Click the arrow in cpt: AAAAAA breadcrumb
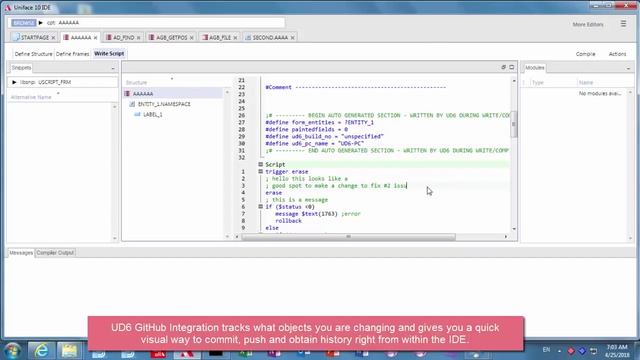Image resolution: width=640 pixels, height=360 pixels. 40,23
